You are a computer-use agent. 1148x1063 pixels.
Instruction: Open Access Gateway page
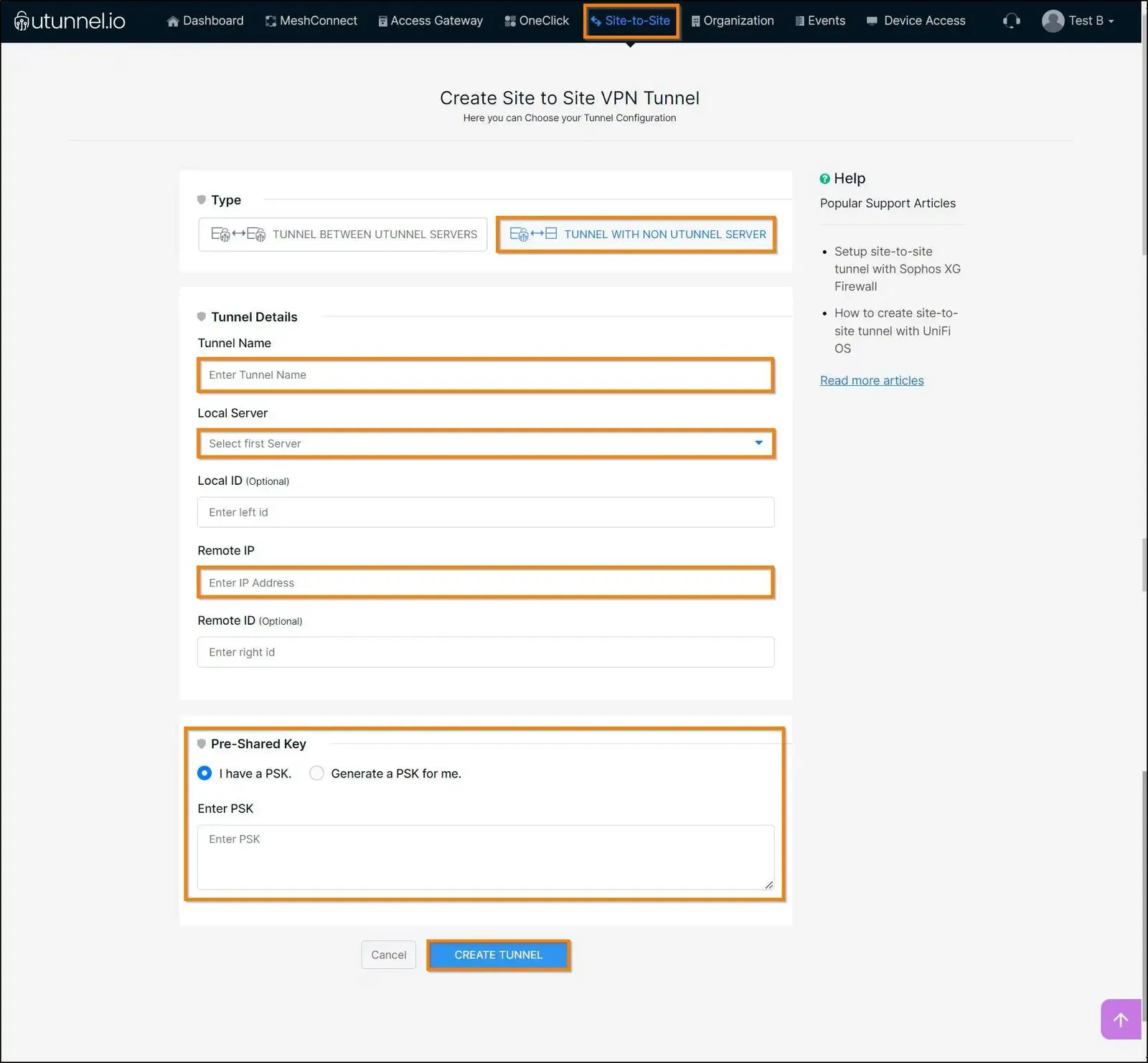[x=430, y=21]
